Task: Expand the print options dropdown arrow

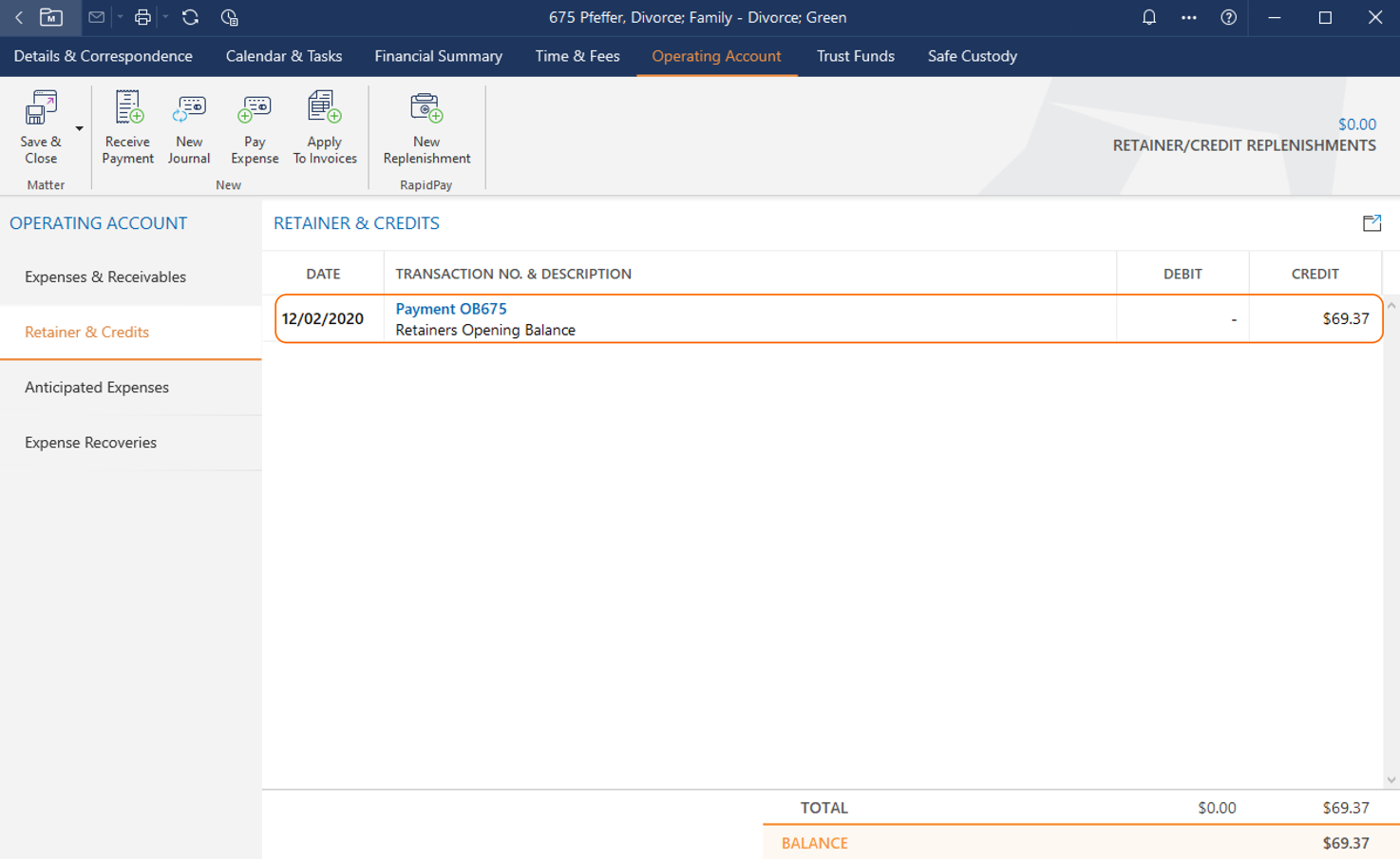Action: click(x=165, y=17)
